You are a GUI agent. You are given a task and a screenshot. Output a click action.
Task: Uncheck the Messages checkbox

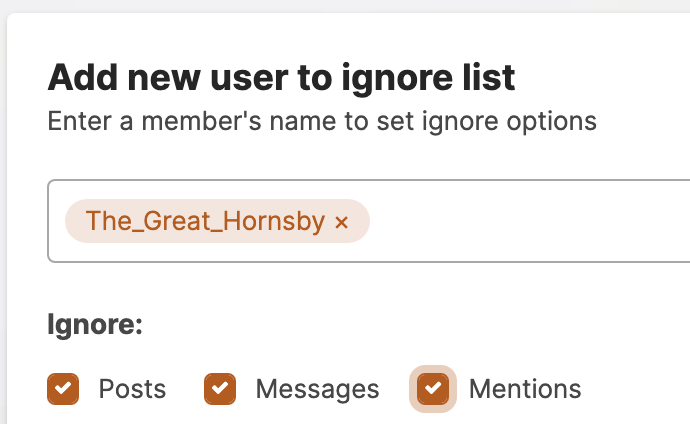[x=220, y=389]
